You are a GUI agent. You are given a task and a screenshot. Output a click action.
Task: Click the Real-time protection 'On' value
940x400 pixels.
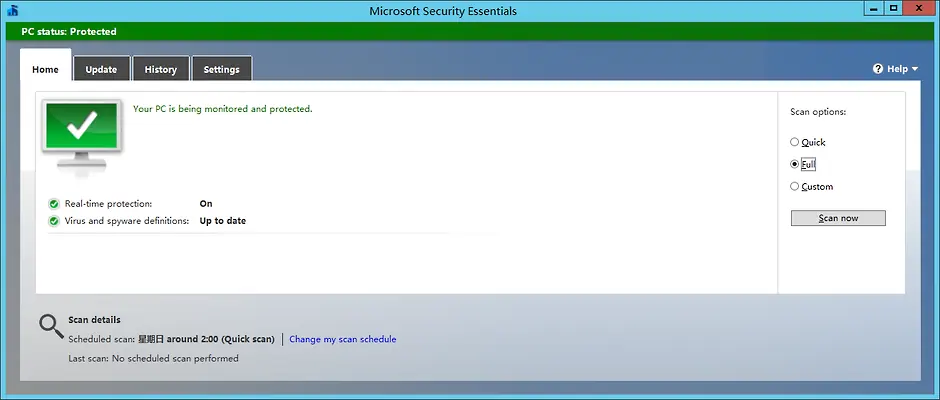[x=206, y=204]
